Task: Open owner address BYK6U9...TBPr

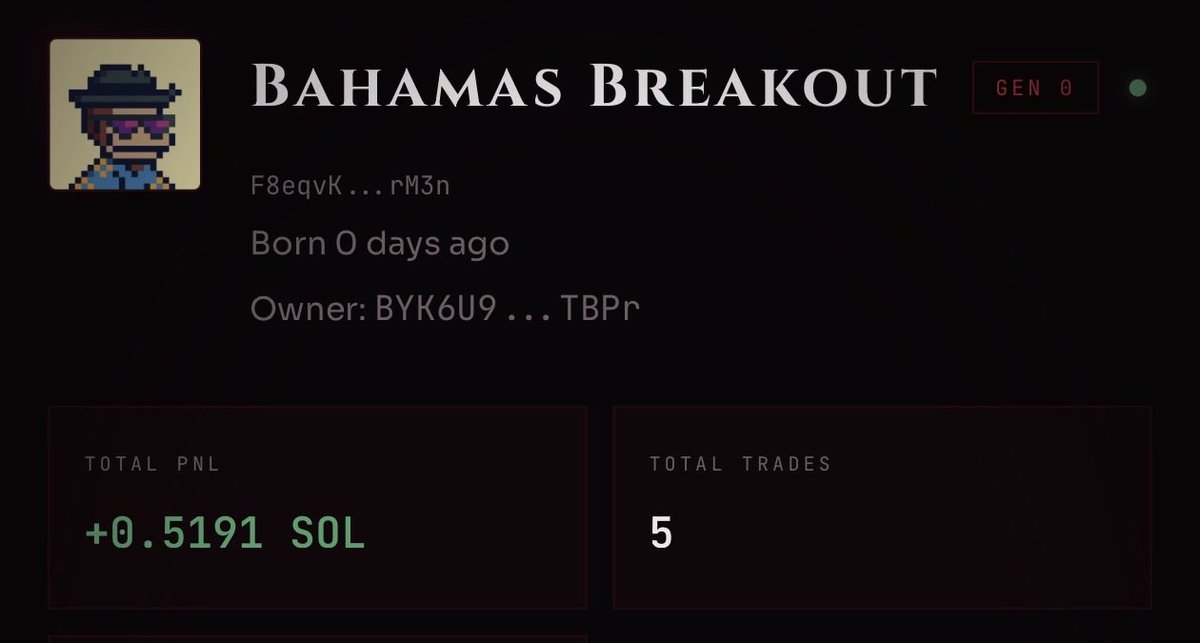Action: [507, 308]
